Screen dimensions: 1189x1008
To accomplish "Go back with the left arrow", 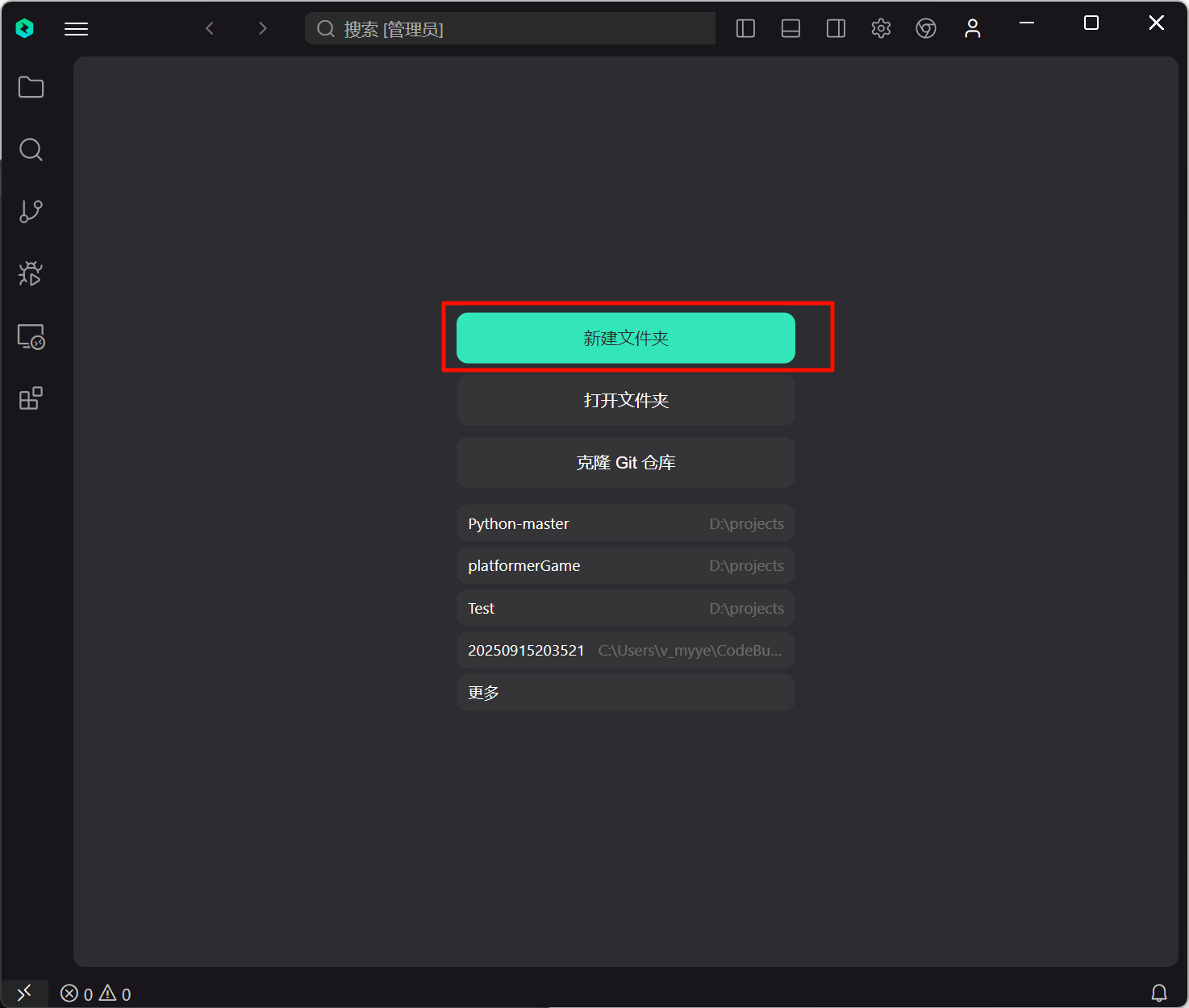I will click(210, 28).
